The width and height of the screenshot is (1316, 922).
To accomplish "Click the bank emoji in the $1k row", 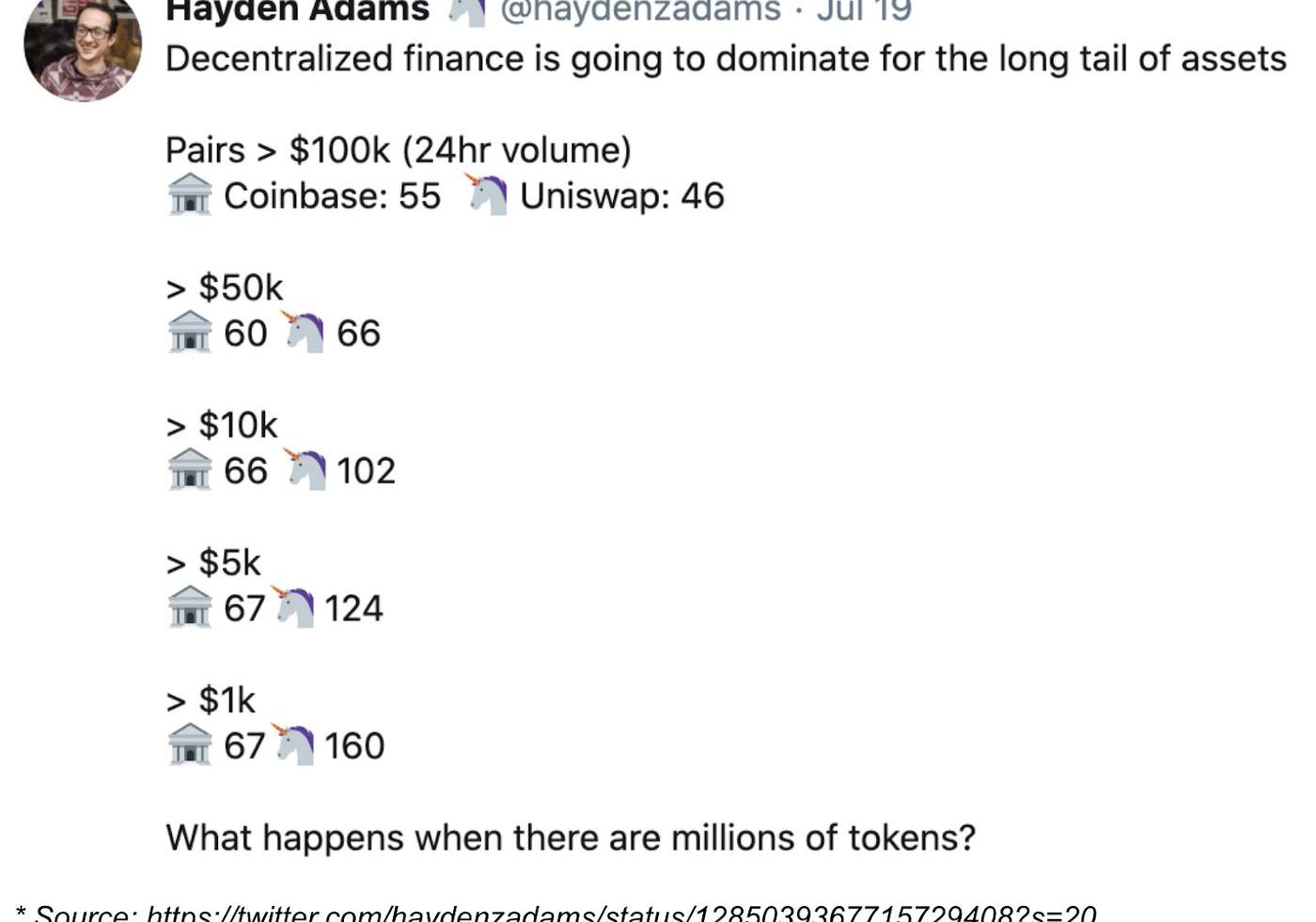I will (x=190, y=744).
